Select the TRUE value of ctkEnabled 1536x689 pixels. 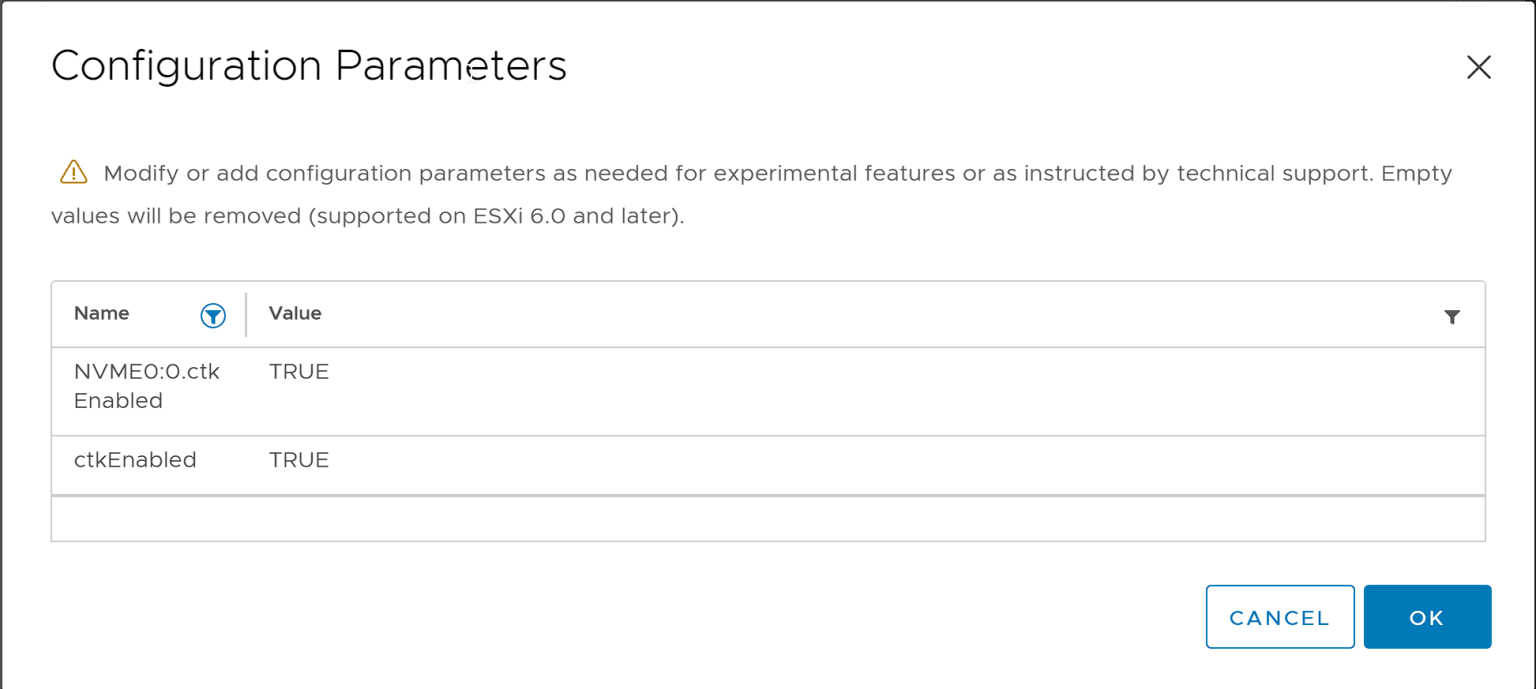point(298,460)
